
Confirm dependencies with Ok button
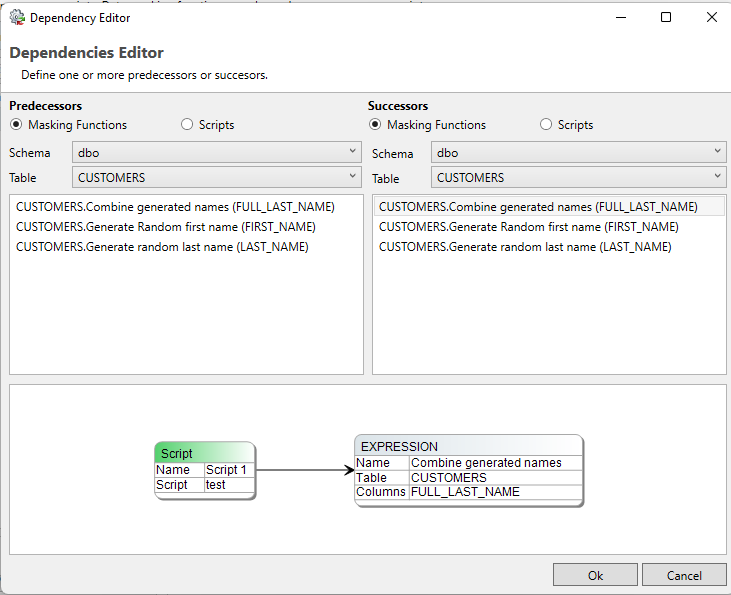[x=595, y=575]
